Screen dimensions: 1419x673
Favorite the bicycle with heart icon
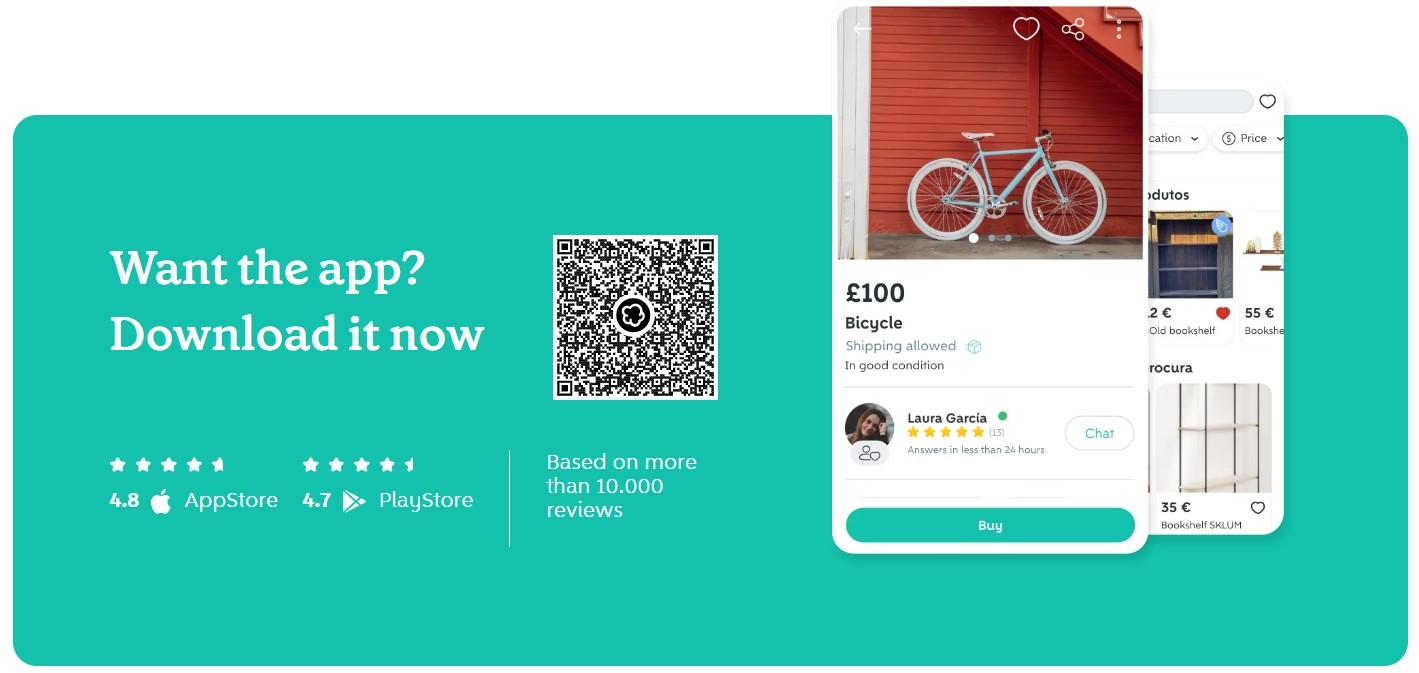pos(1026,29)
